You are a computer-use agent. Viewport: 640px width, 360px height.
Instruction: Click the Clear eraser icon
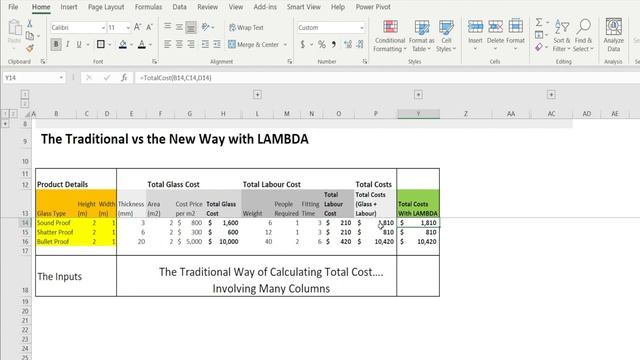point(539,47)
